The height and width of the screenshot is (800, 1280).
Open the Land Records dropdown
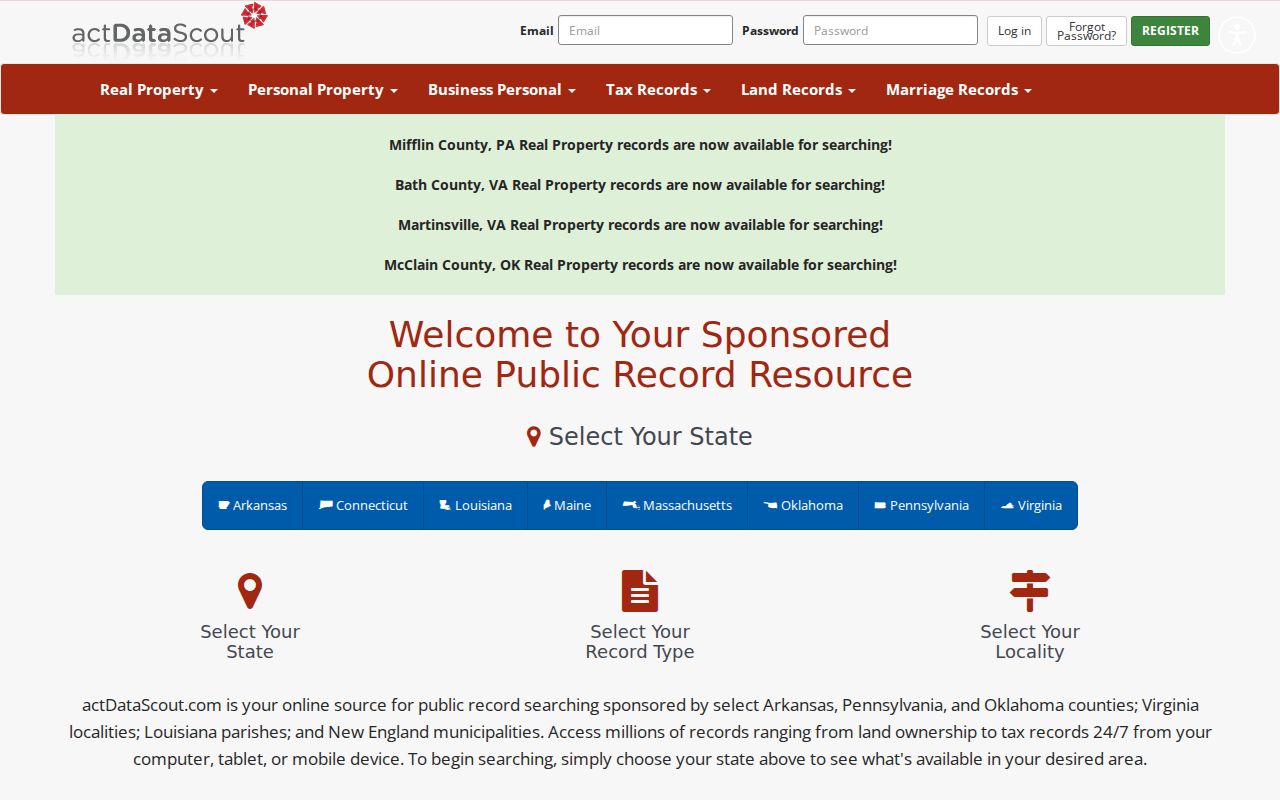pos(798,89)
